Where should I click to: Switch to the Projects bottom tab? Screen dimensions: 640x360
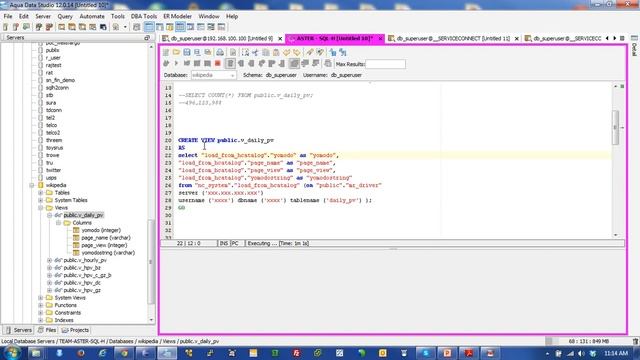[75, 330]
